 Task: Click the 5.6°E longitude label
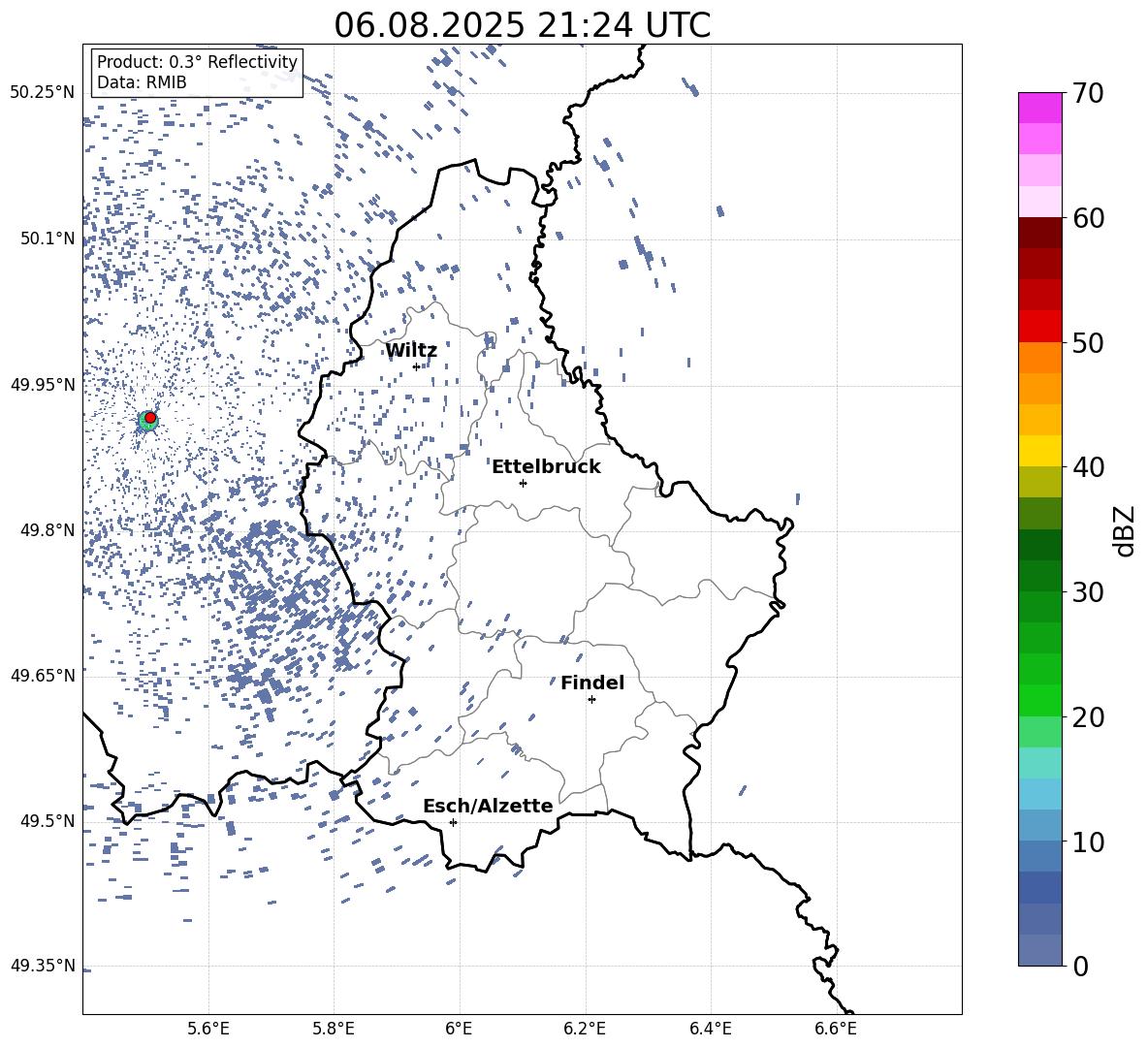pyautogui.click(x=208, y=1029)
